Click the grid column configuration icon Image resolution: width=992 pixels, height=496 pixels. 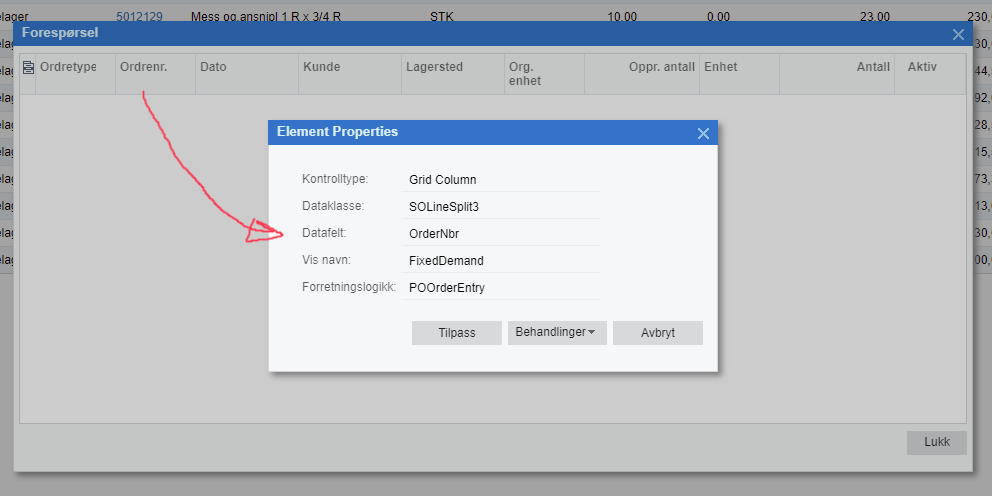[28, 67]
